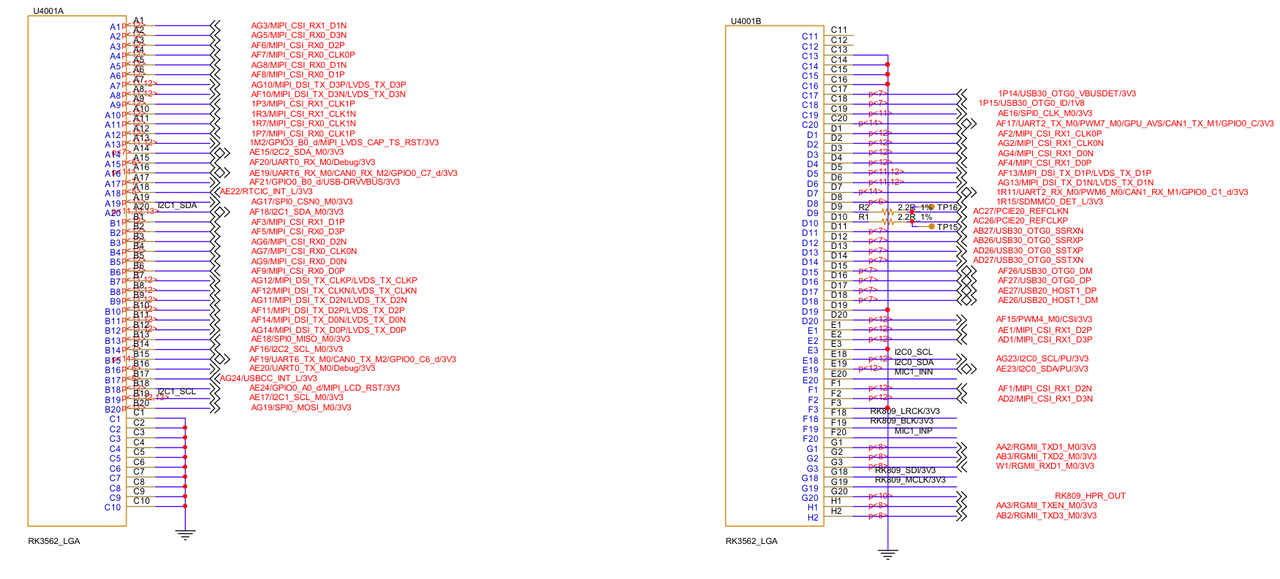Click net 1P14/USB30_OTG0_VBUSDET/3V3
The height and width of the screenshot is (579, 1280).
[x=1068, y=93]
